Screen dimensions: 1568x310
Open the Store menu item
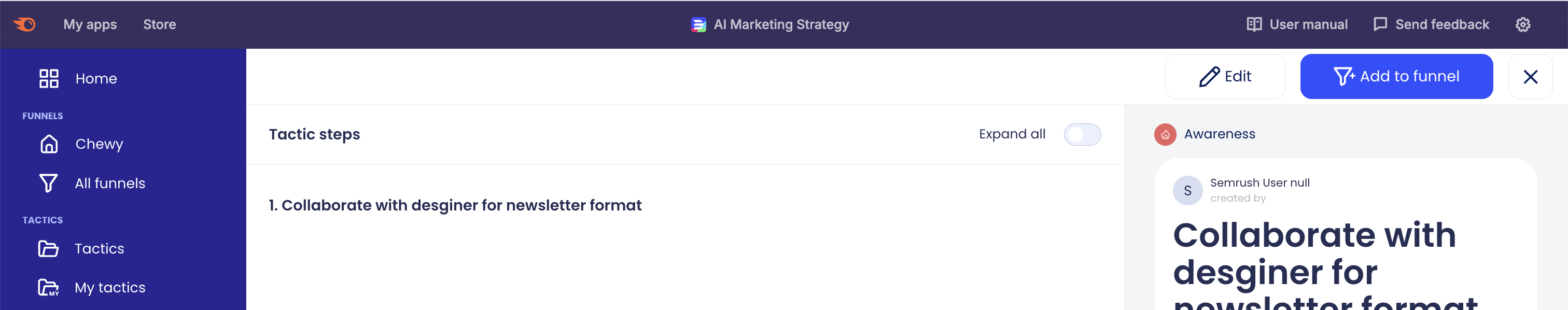160,24
